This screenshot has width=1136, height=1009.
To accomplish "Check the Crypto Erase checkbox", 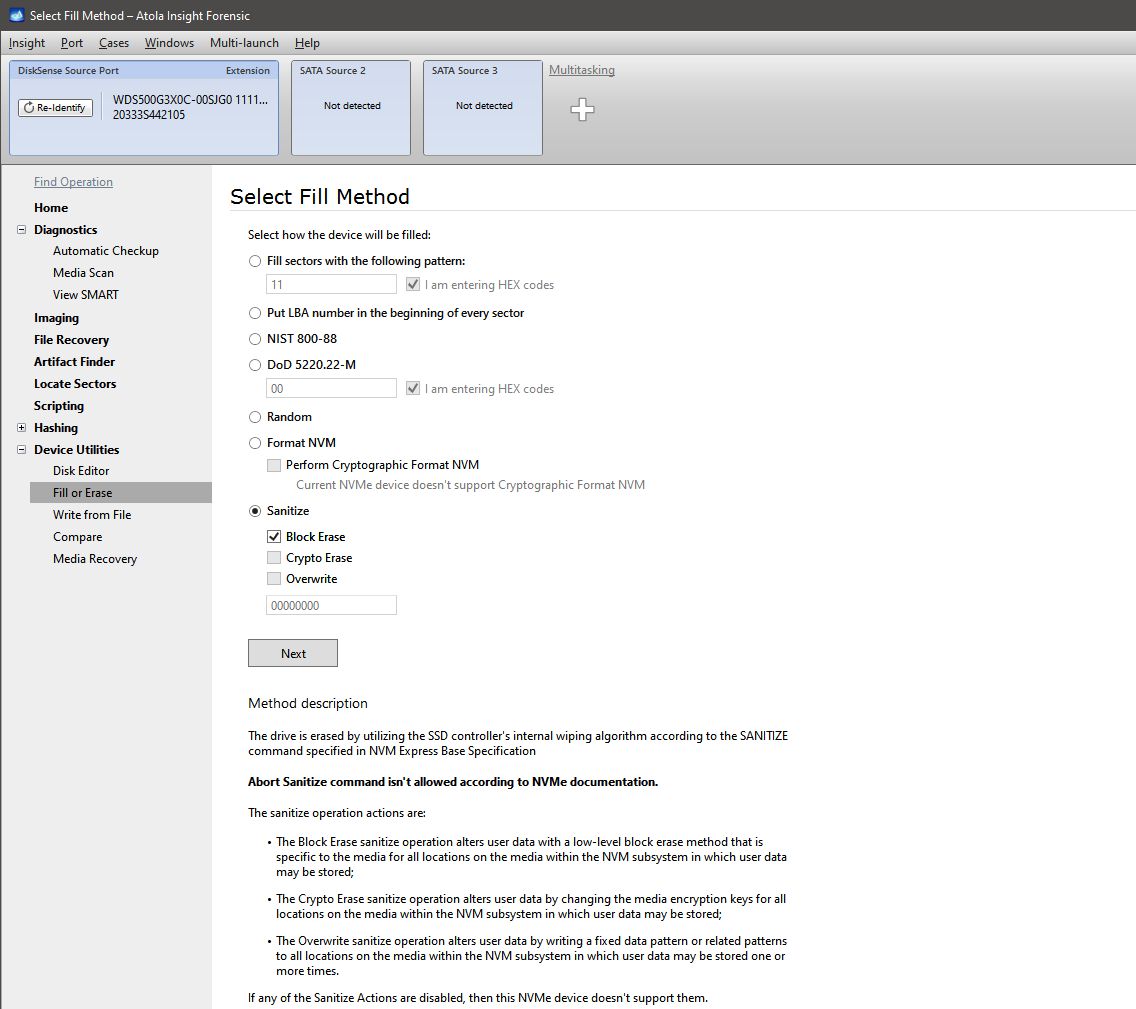I will tap(274, 558).
